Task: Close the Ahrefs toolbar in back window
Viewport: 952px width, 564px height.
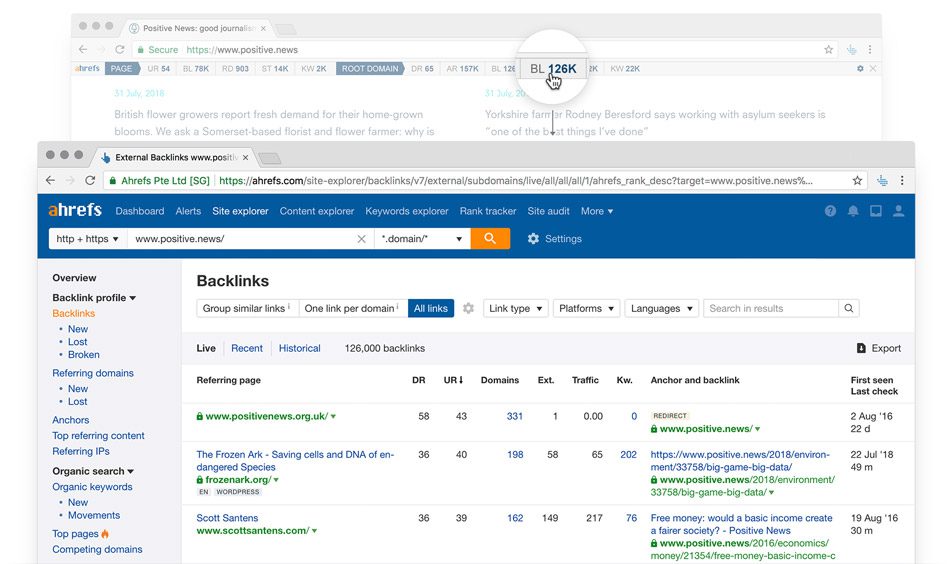Action: pyautogui.click(x=872, y=69)
